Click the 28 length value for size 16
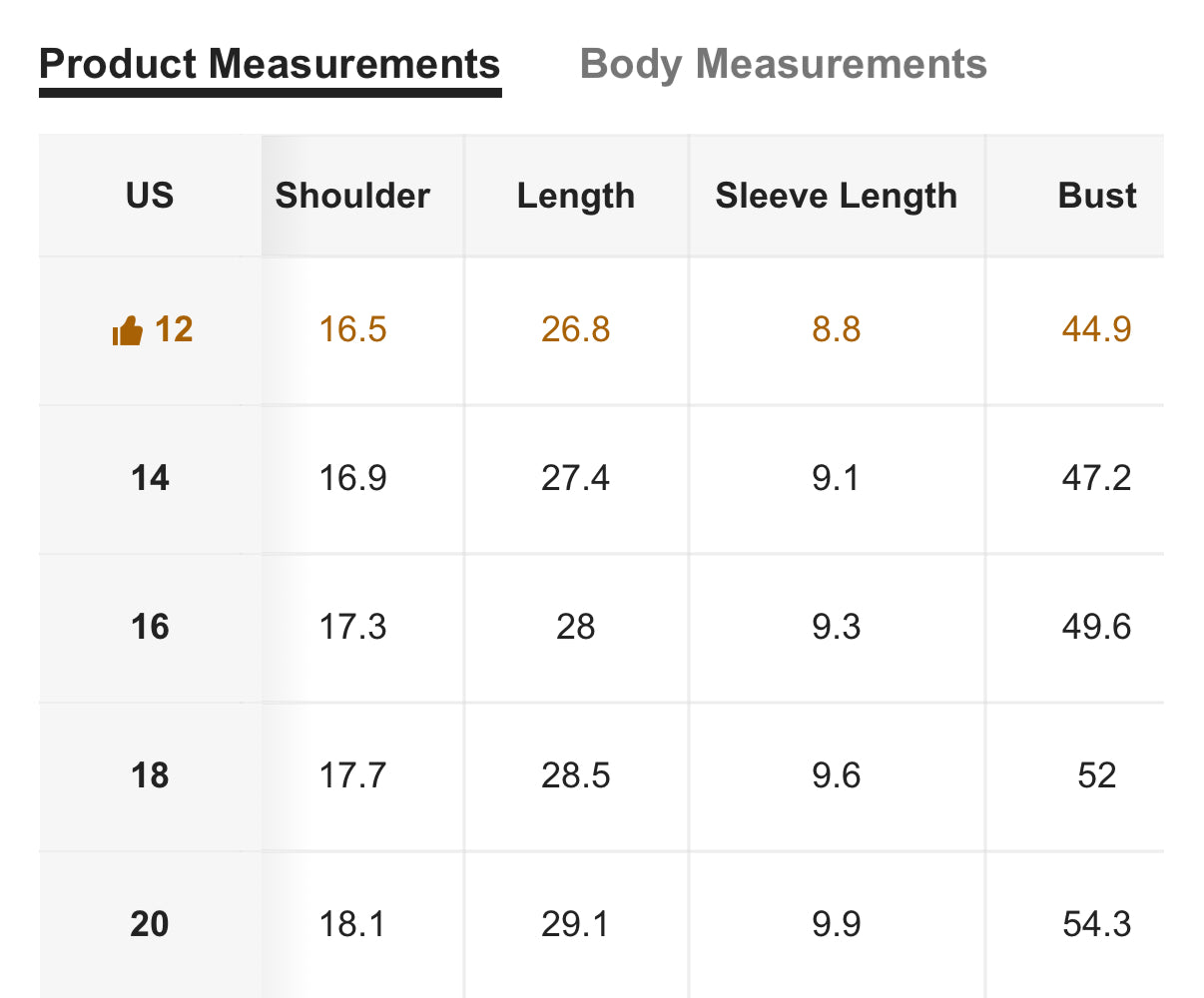Image resolution: width=1204 pixels, height=998 pixels. pyautogui.click(x=576, y=627)
